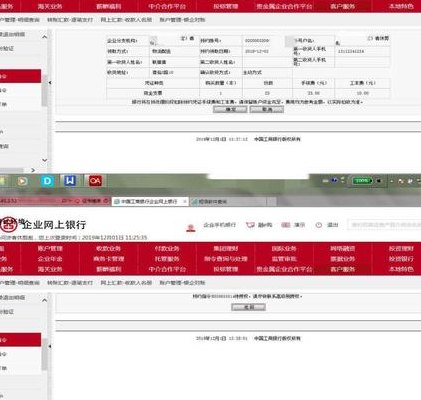Open 网络融资 menu in lower page
Screen dimensions: 421x400
point(343,248)
